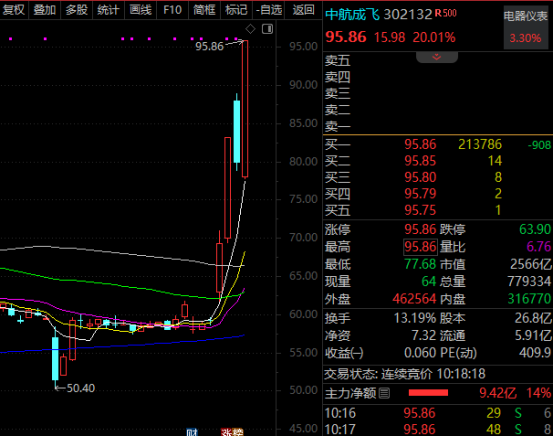Toggle the side panel layout icon
The width and height of the screenshot is (554, 436).
(x=267, y=29)
